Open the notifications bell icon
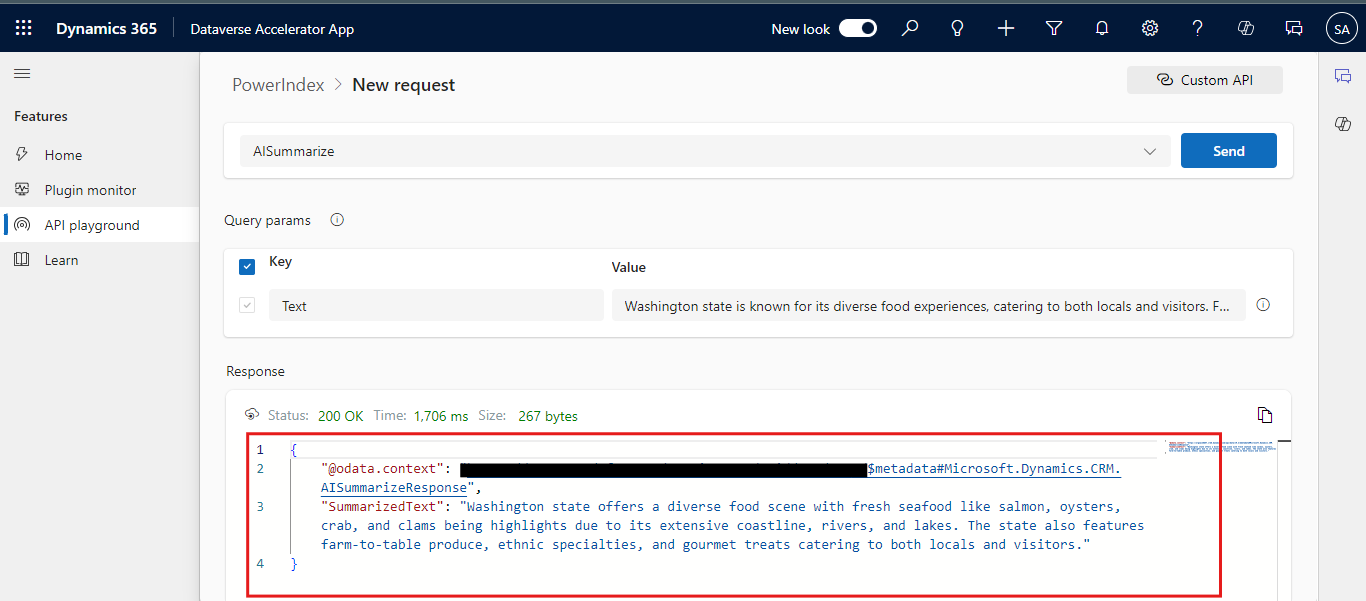The height and width of the screenshot is (601, 1366). pos(1102,29)
